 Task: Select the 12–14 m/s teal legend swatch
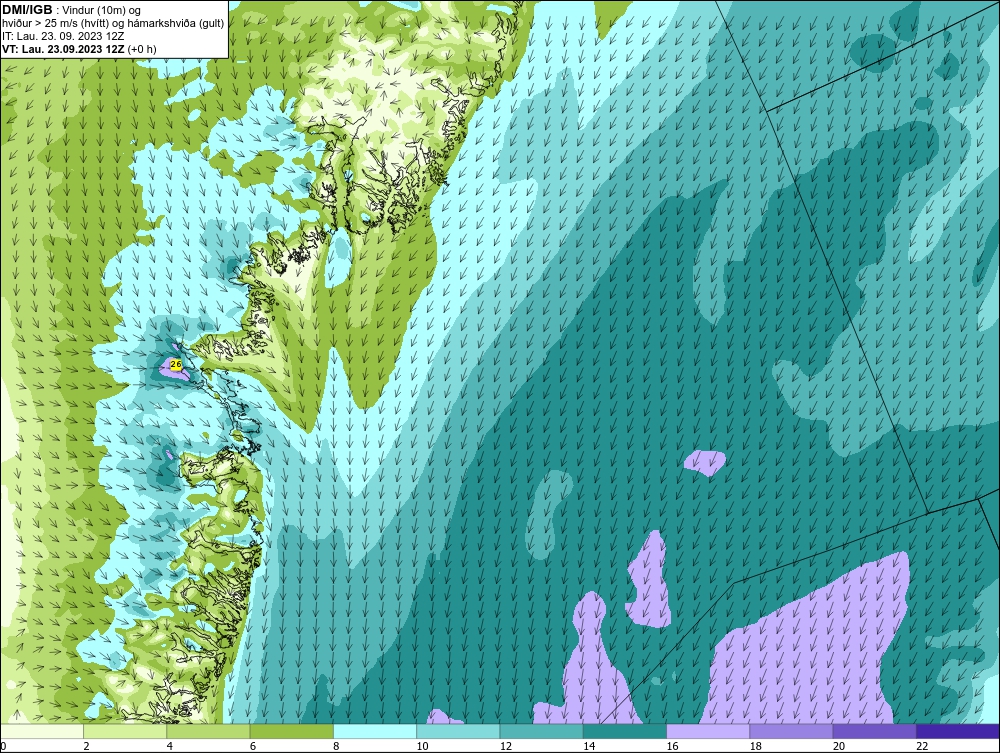pyautogui.click(x=541, y=731)
